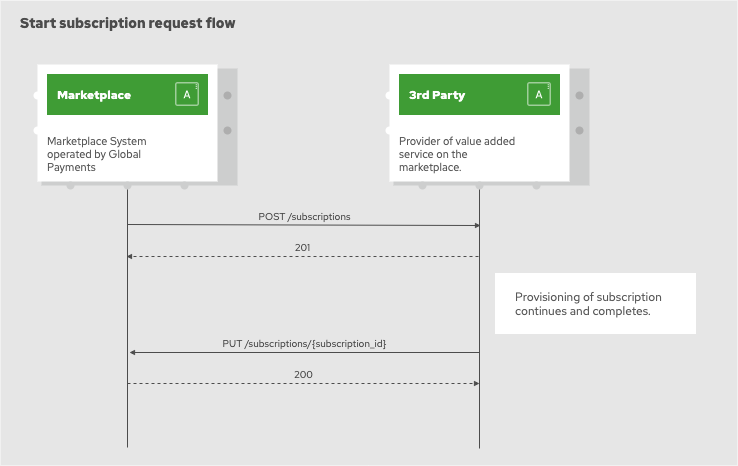Click the POST /subscriptions message label

coord(304,216)
